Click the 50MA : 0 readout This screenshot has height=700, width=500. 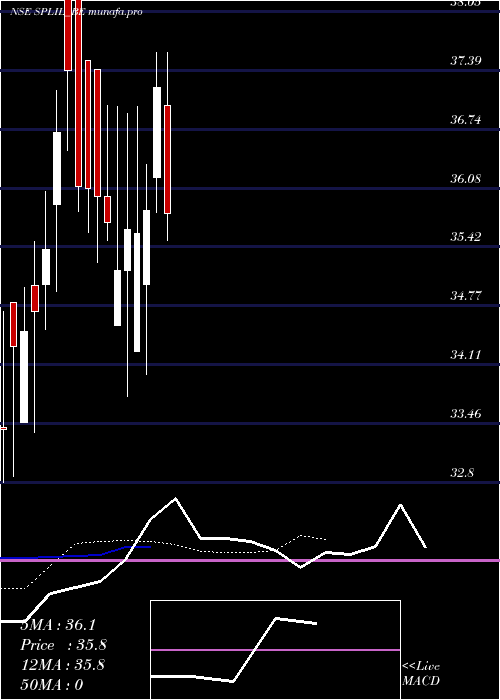click(52, 685)
